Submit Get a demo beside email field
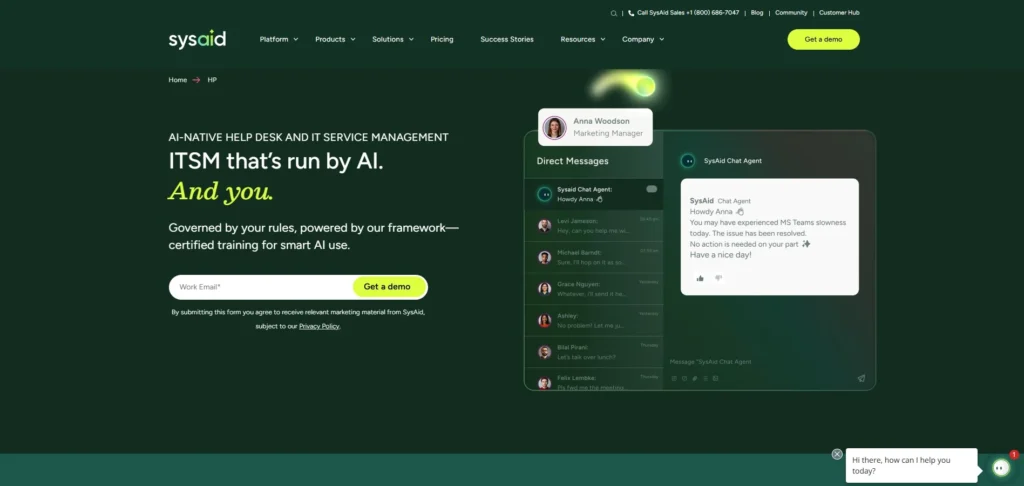 point(390,287)
